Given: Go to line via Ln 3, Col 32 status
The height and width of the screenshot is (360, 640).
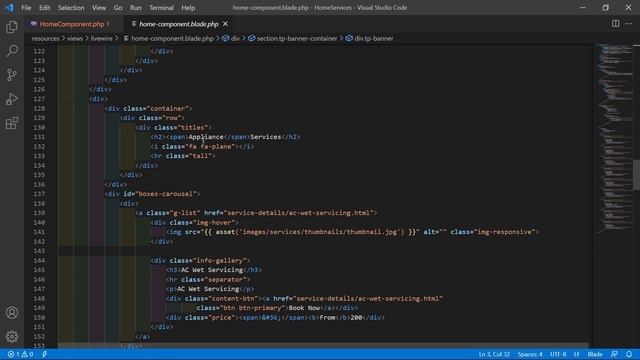Looking at the screenshot, I should pos(494,354).
